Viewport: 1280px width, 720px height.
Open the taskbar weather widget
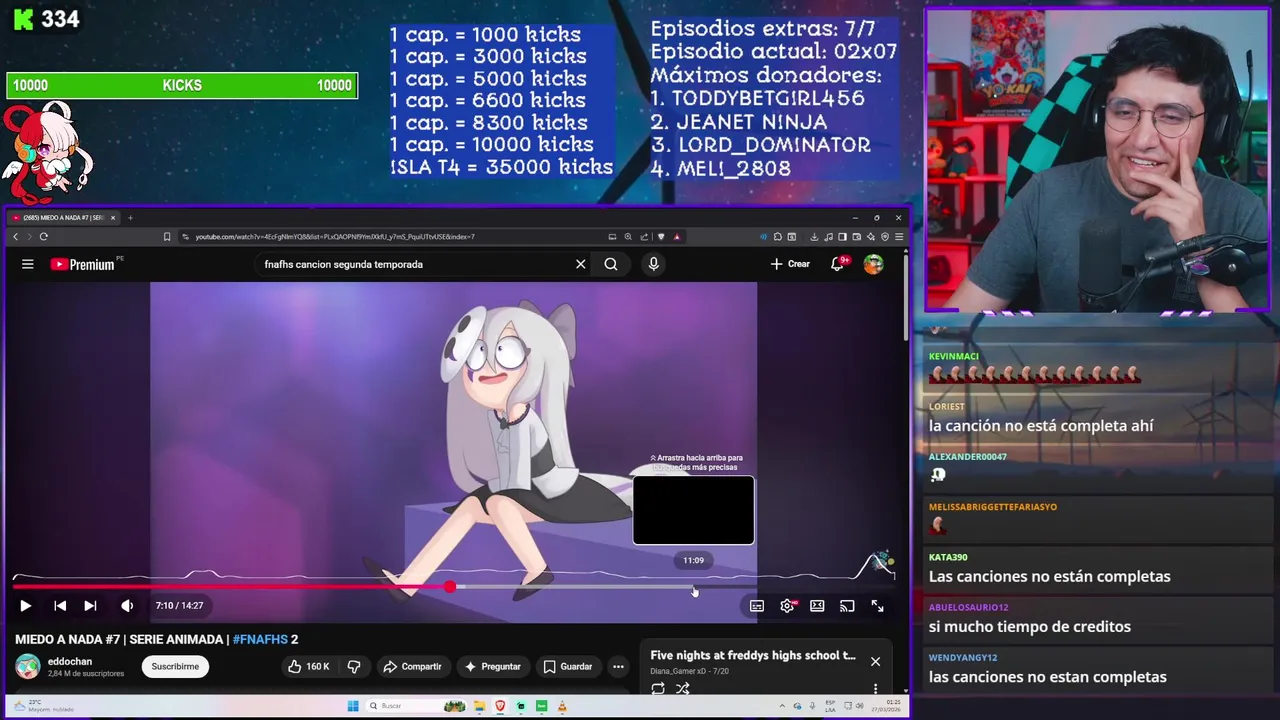point(42,705)
